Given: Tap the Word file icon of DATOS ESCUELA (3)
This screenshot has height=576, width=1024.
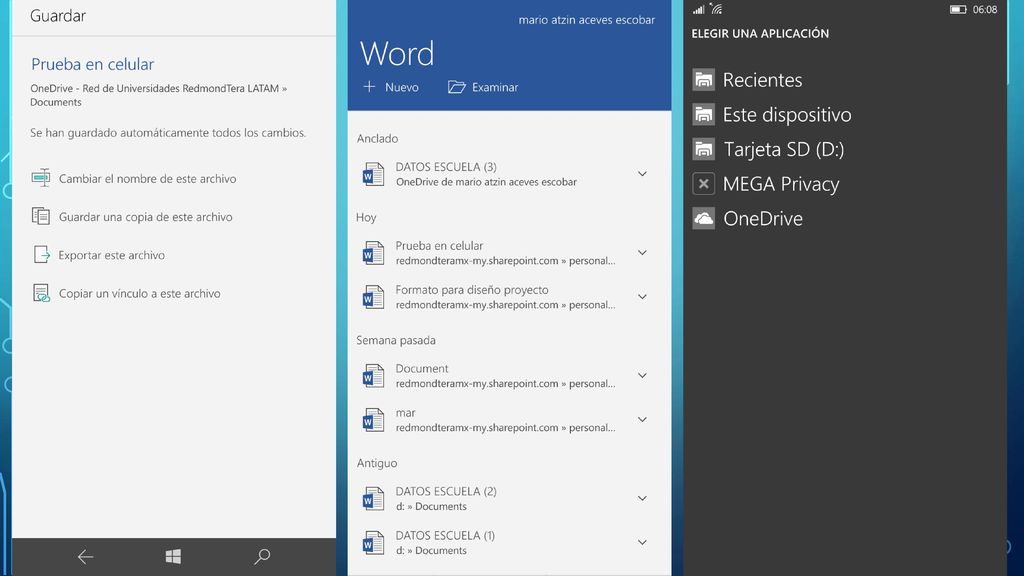Looking at the screenshot, I should pyautogui.click(x=373, y=174).
